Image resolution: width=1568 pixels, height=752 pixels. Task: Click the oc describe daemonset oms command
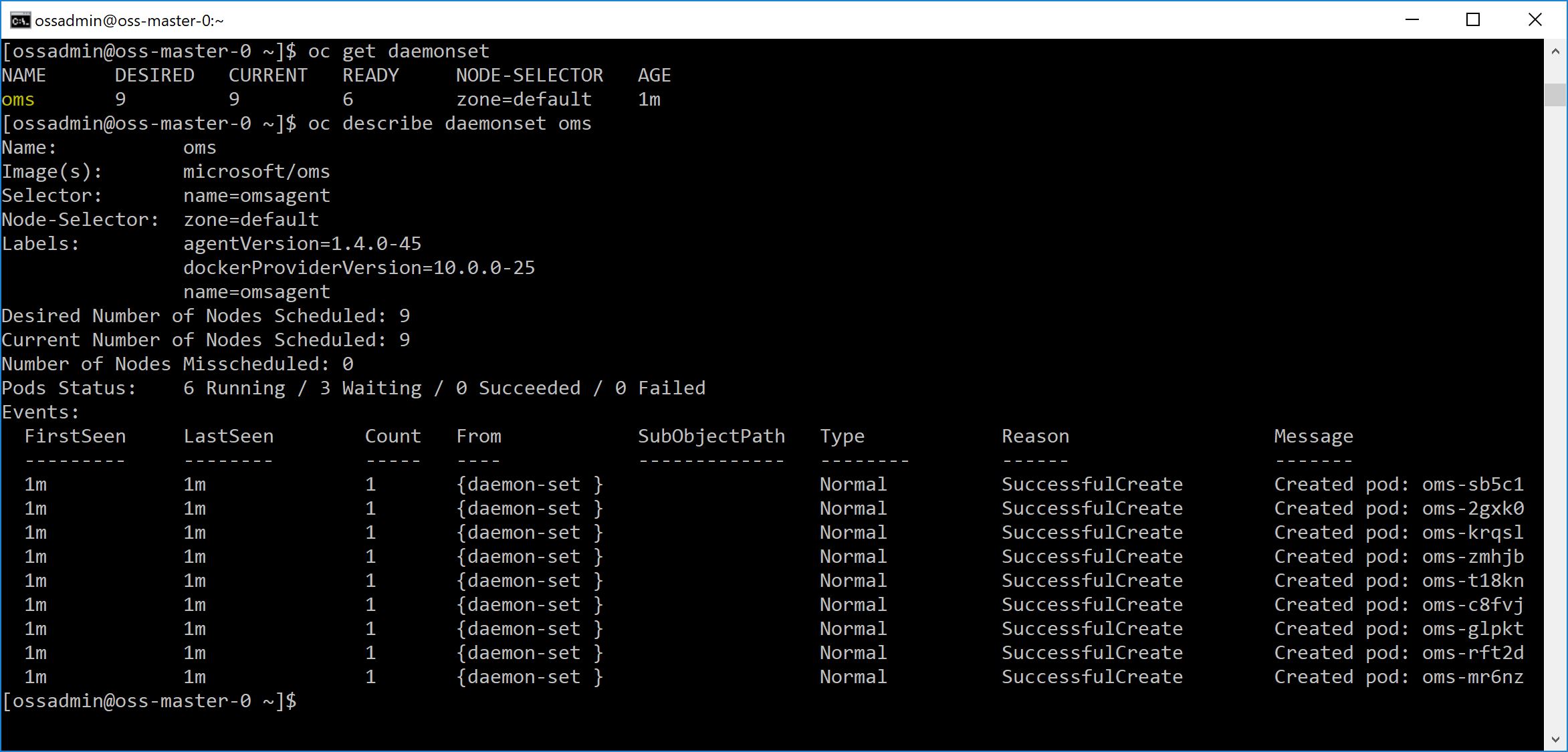(x=449, y=124)
